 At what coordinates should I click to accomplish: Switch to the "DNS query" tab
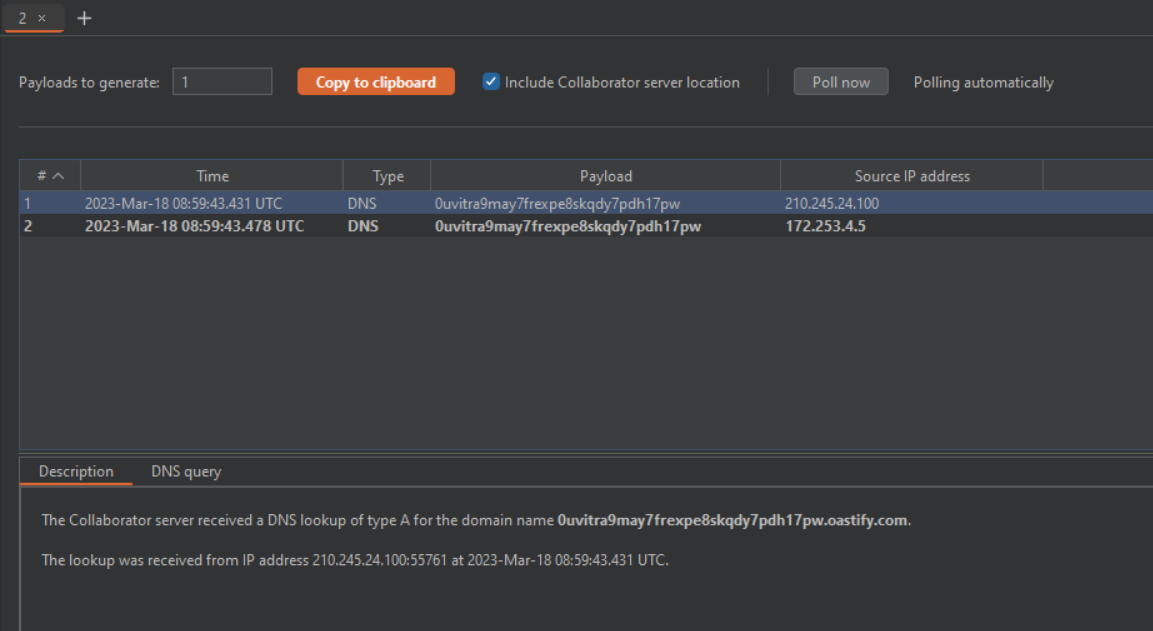pos(185,471)
